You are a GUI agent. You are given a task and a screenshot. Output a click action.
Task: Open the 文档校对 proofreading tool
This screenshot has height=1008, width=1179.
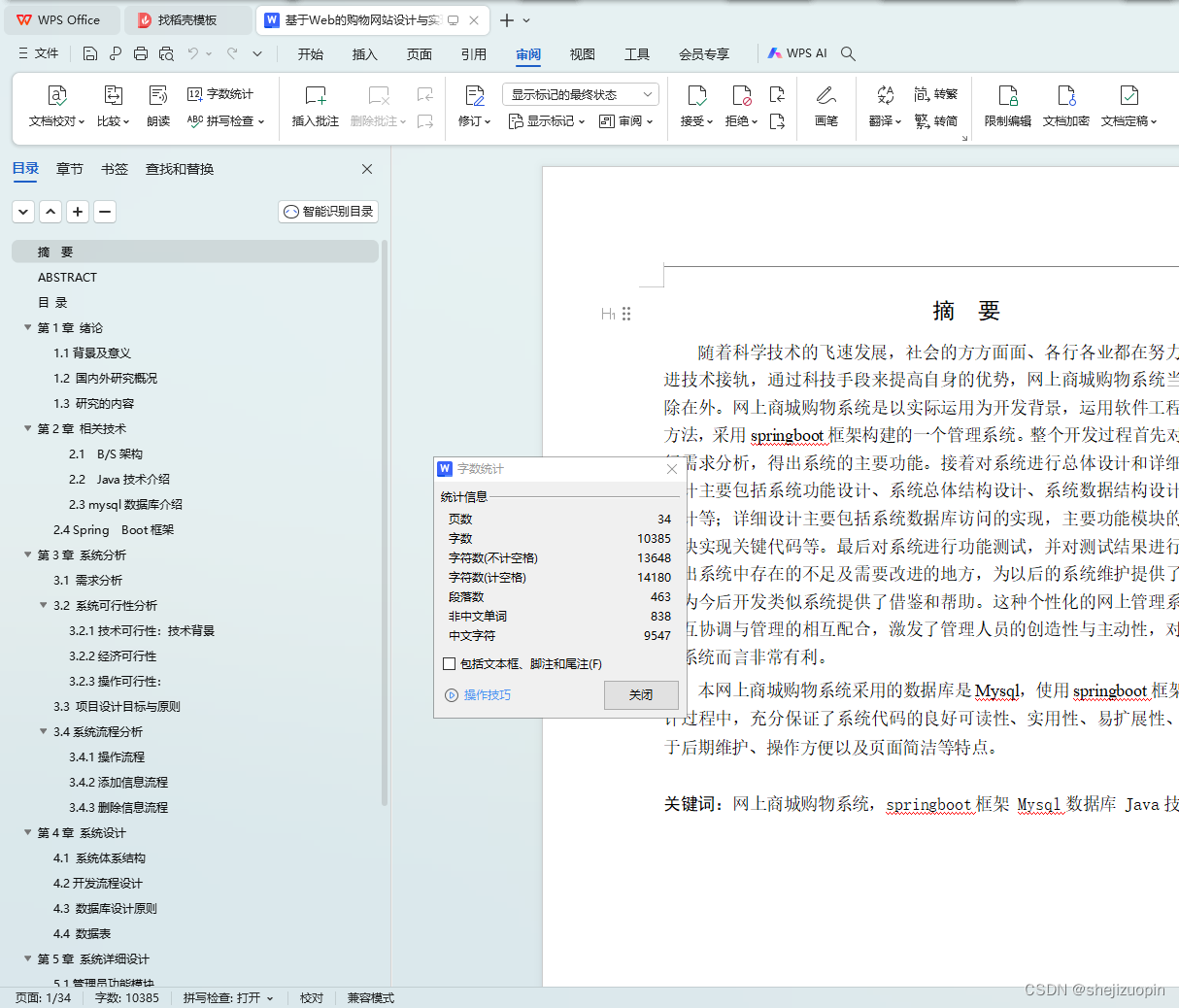click(55, 107)
